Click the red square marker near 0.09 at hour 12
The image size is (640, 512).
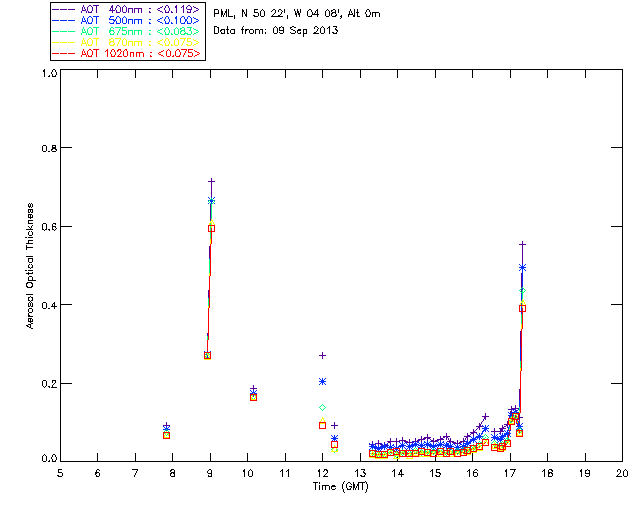click(x=322, y=425)
